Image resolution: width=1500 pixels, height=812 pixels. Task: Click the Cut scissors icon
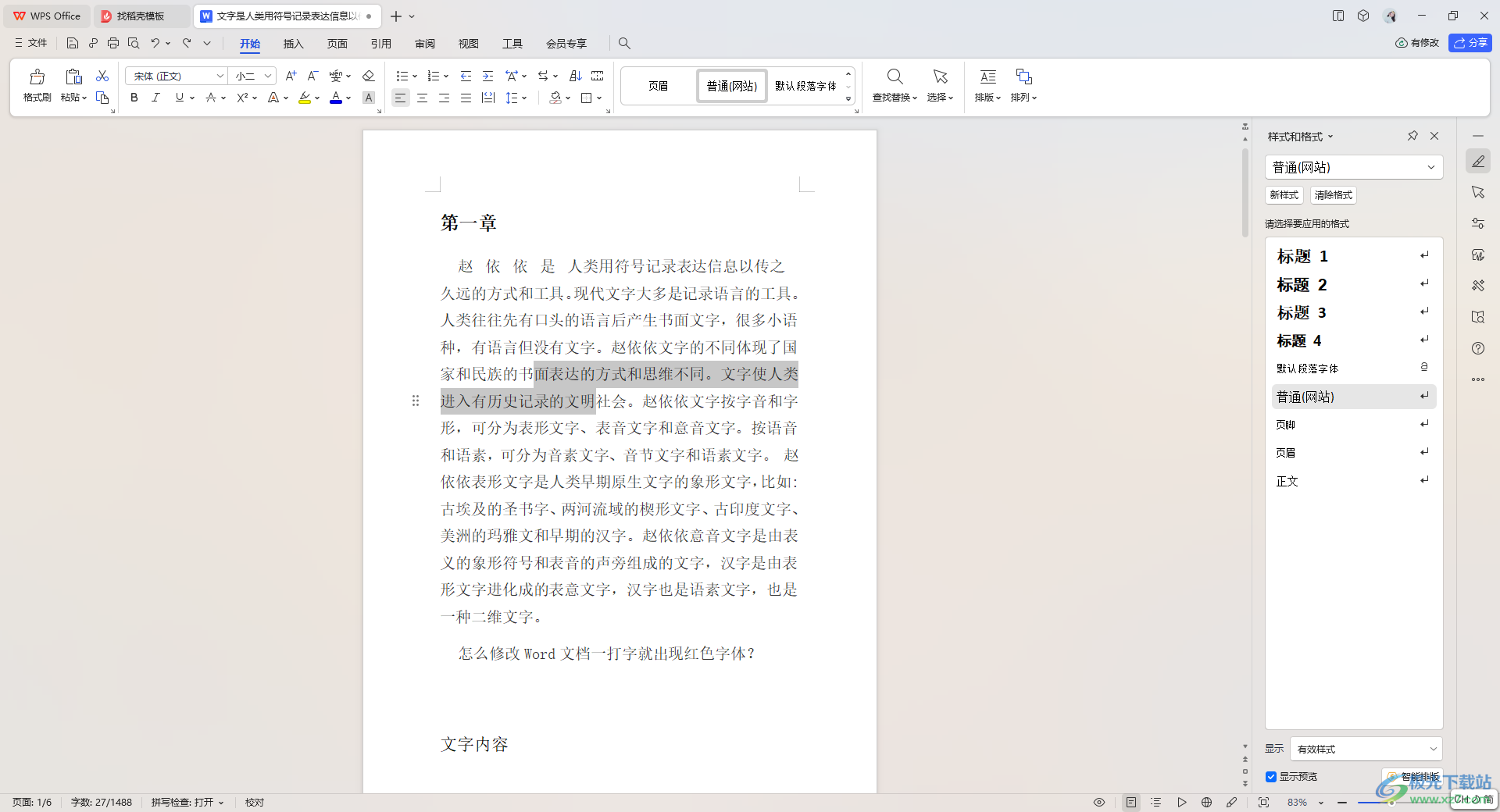pos(102,76)
